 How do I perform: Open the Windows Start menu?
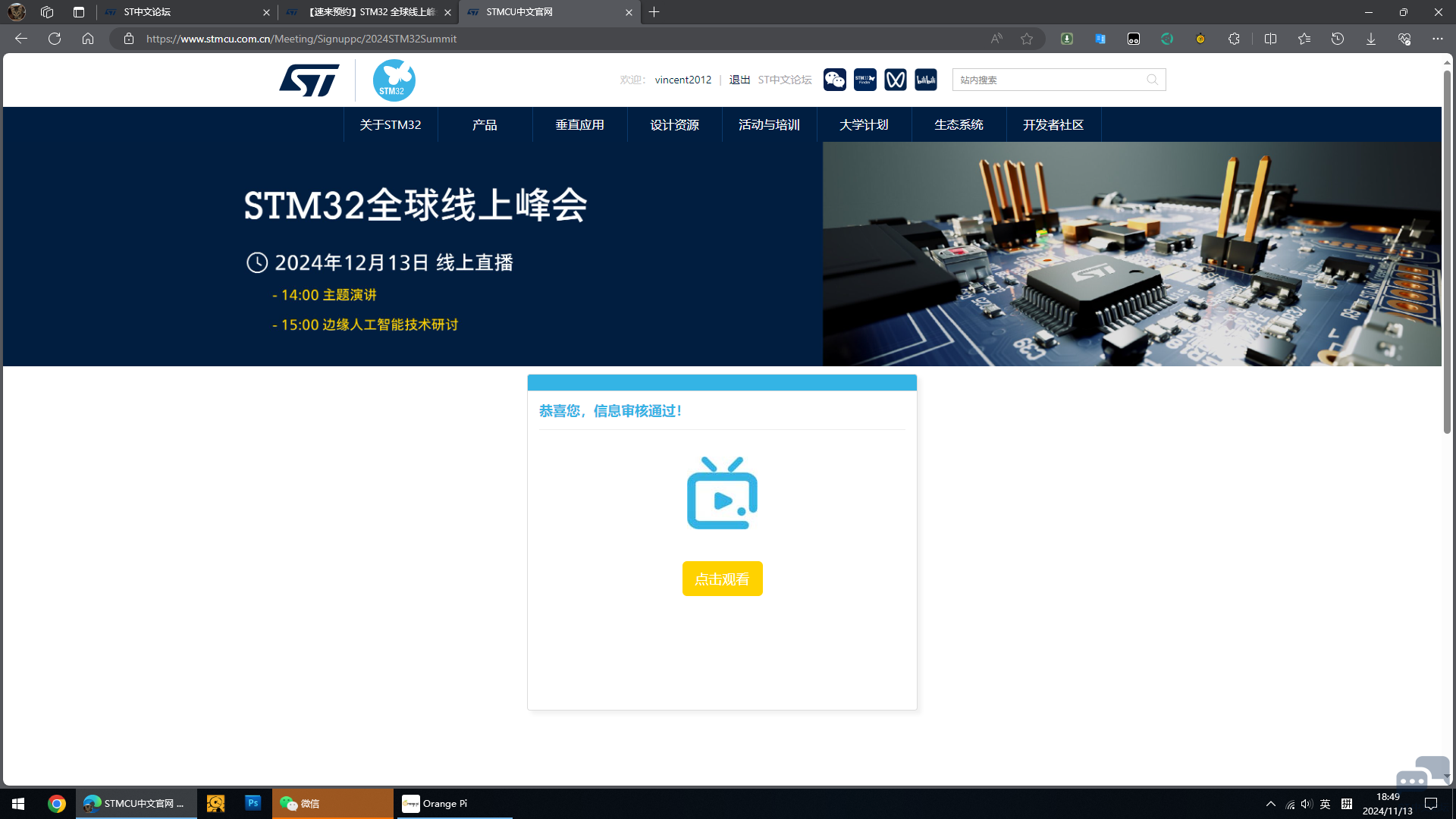pyautogui.click(x=18, y=804)
